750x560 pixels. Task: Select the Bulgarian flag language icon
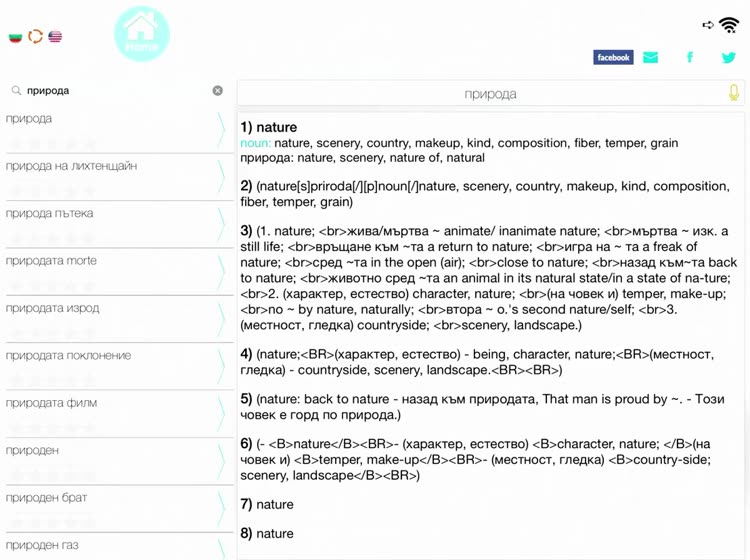[x=15, y=37]
